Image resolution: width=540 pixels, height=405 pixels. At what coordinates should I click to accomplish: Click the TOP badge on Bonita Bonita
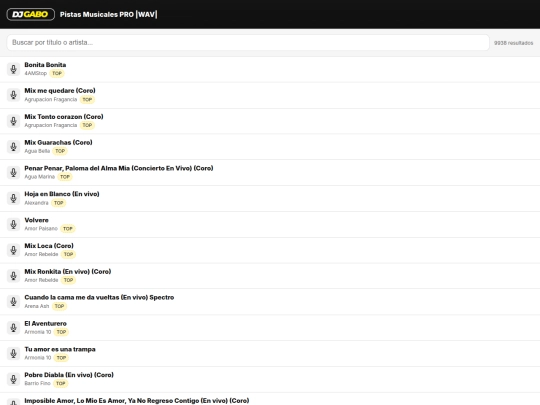(x=57, y=73)
